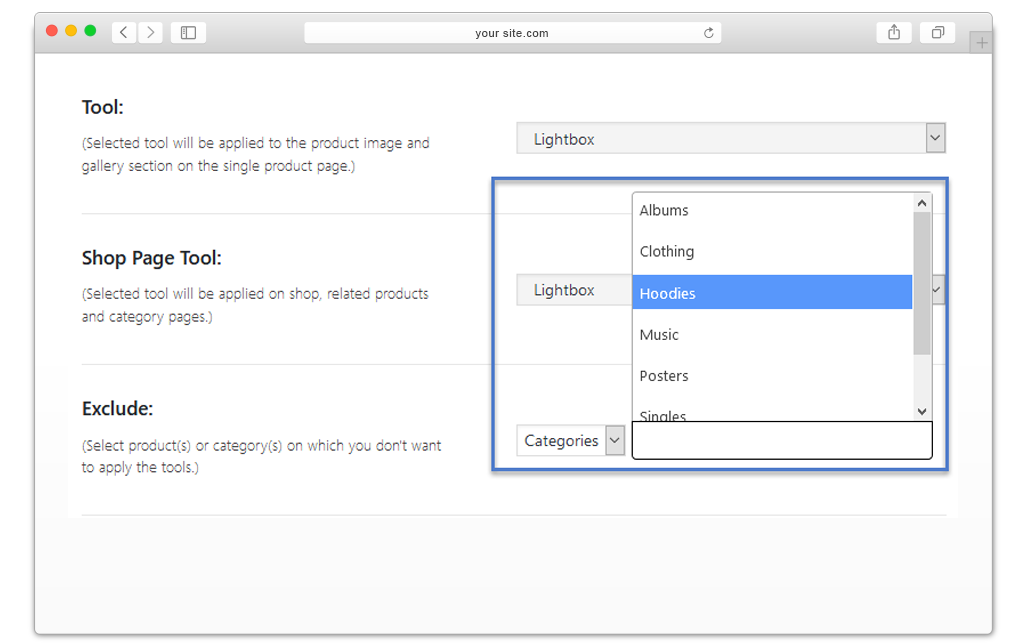The width and height of the screenshot is (1024, 643).
Task: Open the Tool Lightbox dropdown
Action: [731, 138]
